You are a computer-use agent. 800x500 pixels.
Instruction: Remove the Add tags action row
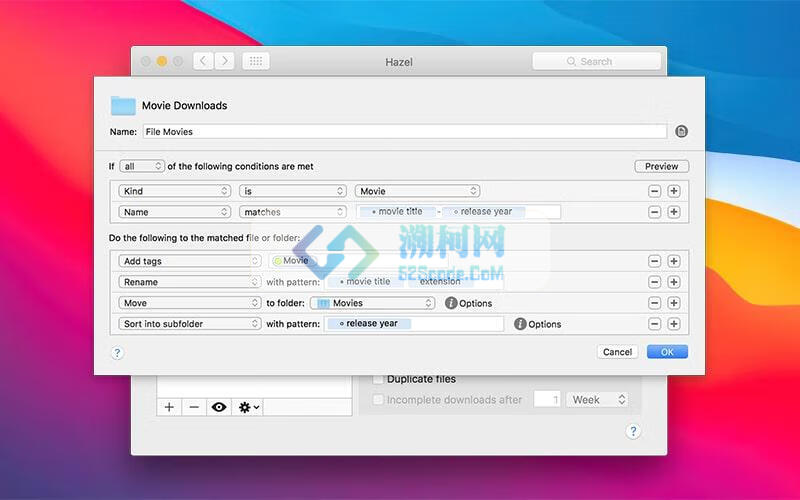pyautogui.click(x=655, y=261)
